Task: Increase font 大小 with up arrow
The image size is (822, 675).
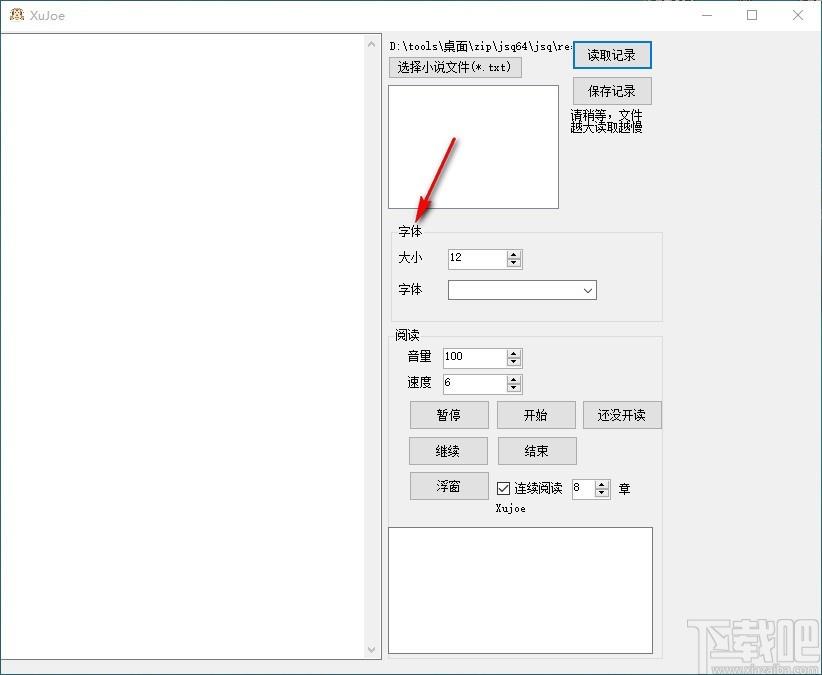Action: pyautogui.click(x=514, y=255)
